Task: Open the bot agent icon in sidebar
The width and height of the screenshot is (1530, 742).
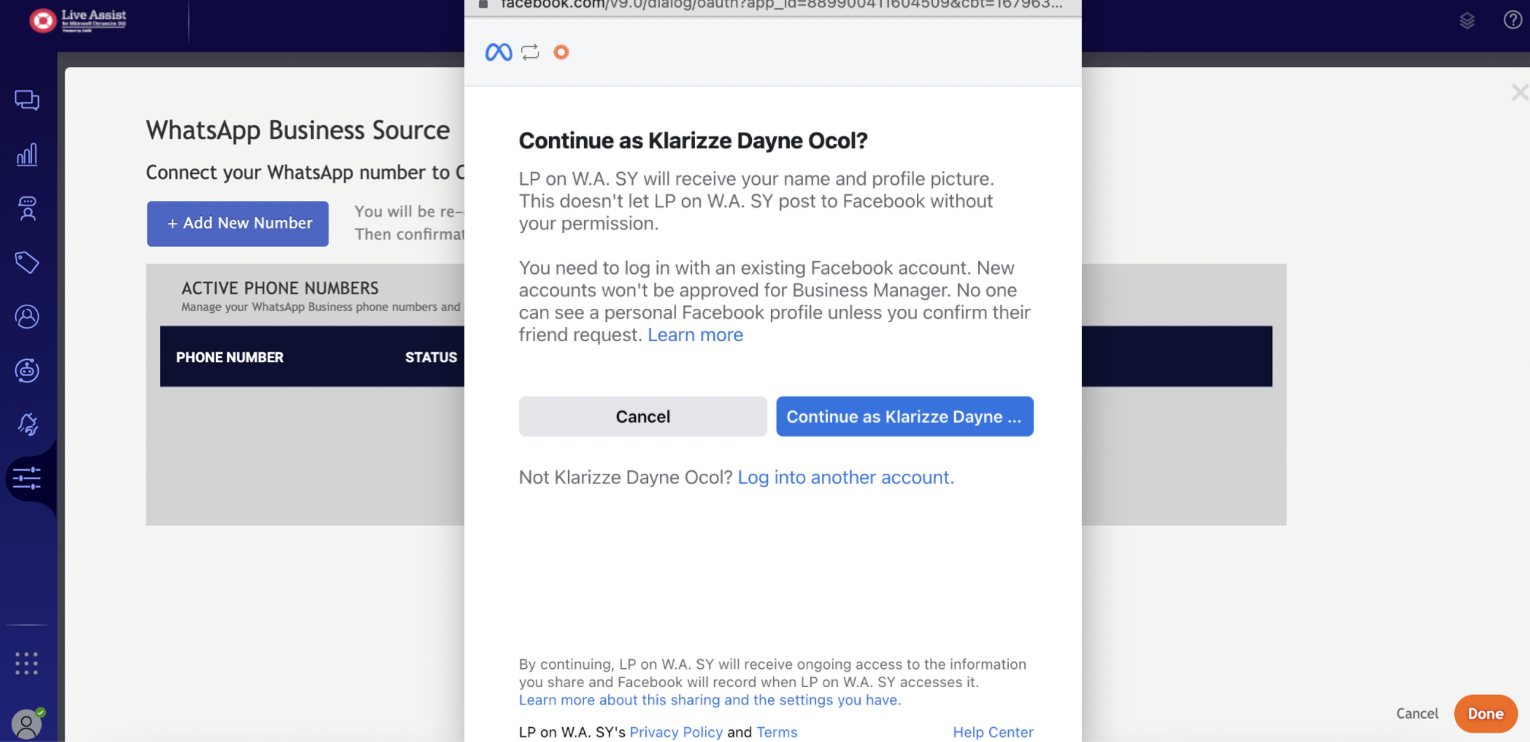Action: [27, 208]
